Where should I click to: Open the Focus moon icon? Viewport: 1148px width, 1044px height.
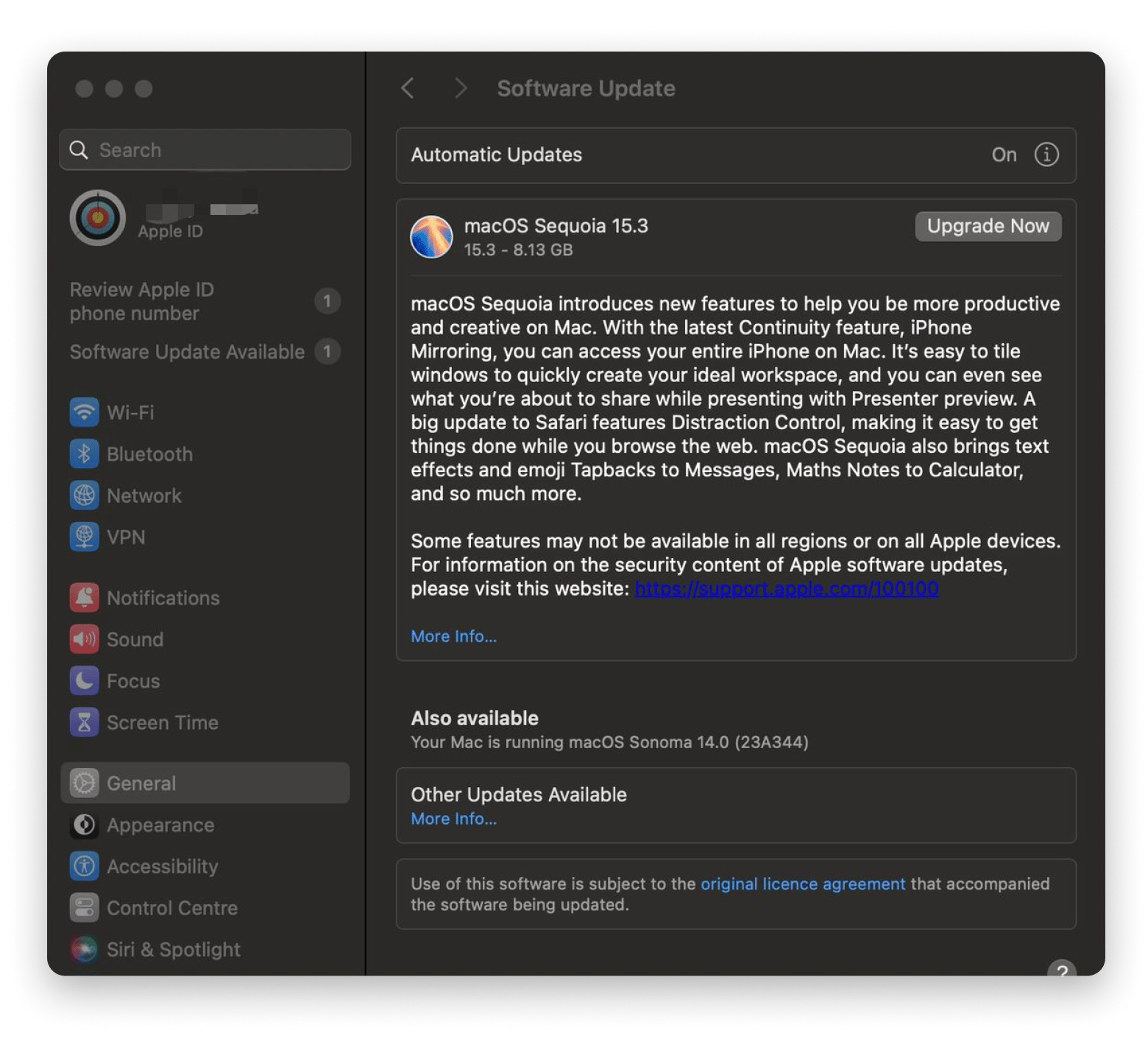coord(84,681)
